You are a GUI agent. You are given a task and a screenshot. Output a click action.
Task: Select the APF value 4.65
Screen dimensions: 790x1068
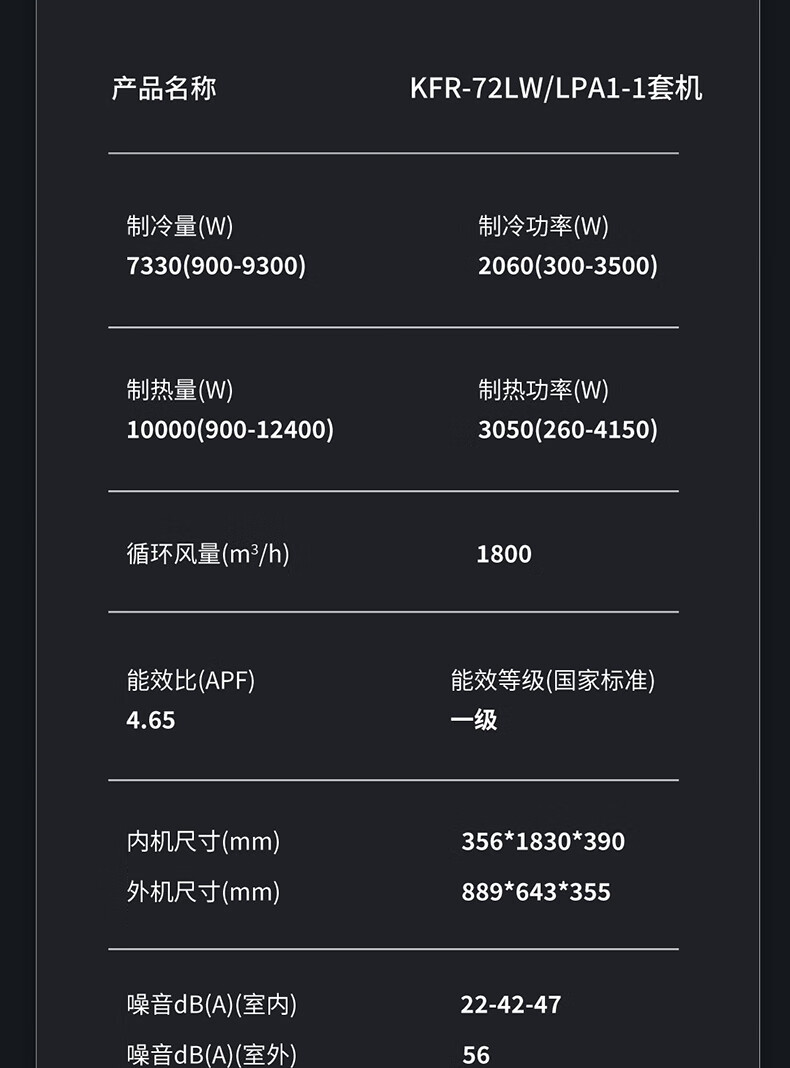(151, 720)
